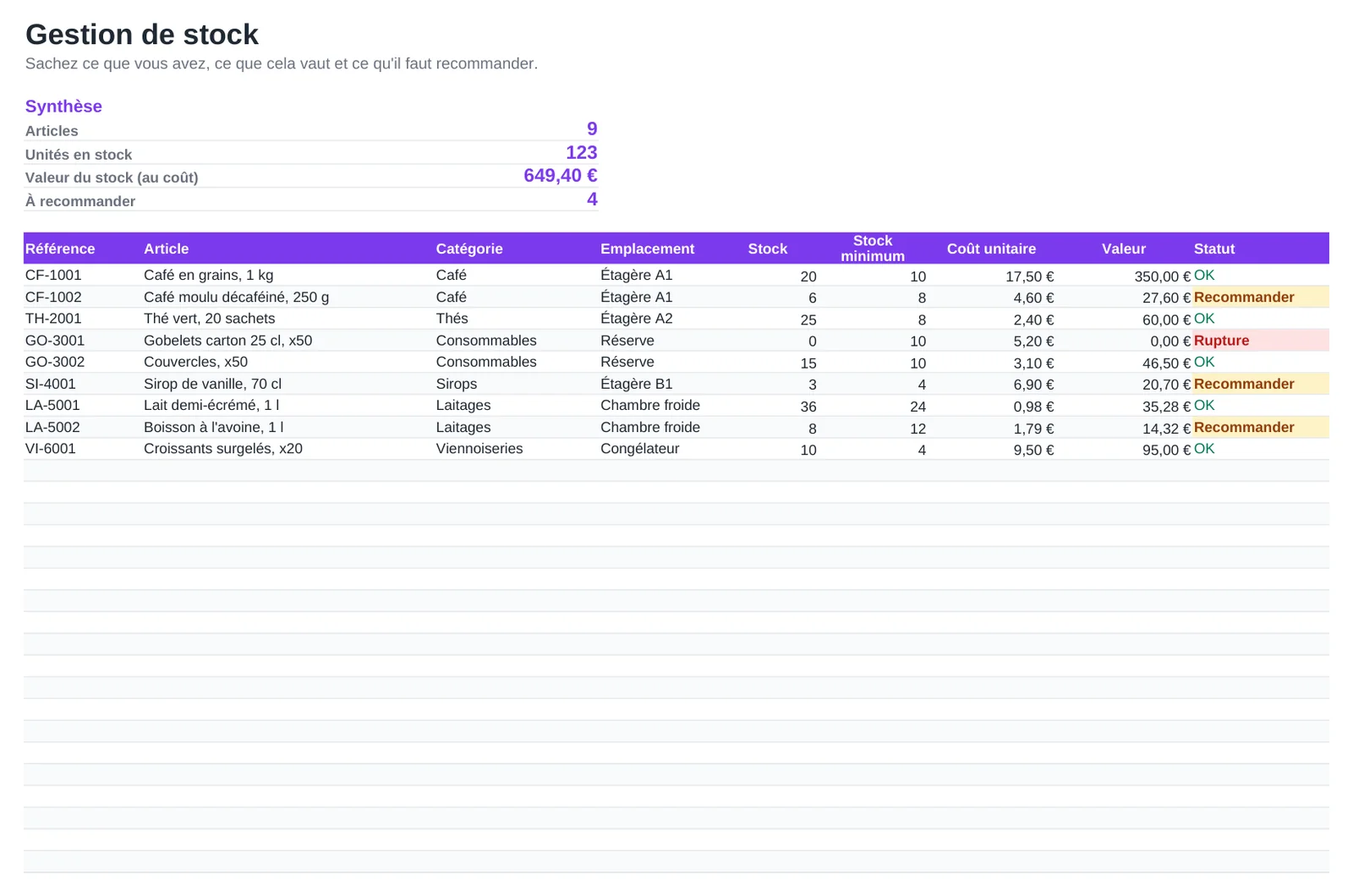Click reference cell GO-3002
Image resolution: width=1353 pixels, height=896 pixels.
point(55,362)
